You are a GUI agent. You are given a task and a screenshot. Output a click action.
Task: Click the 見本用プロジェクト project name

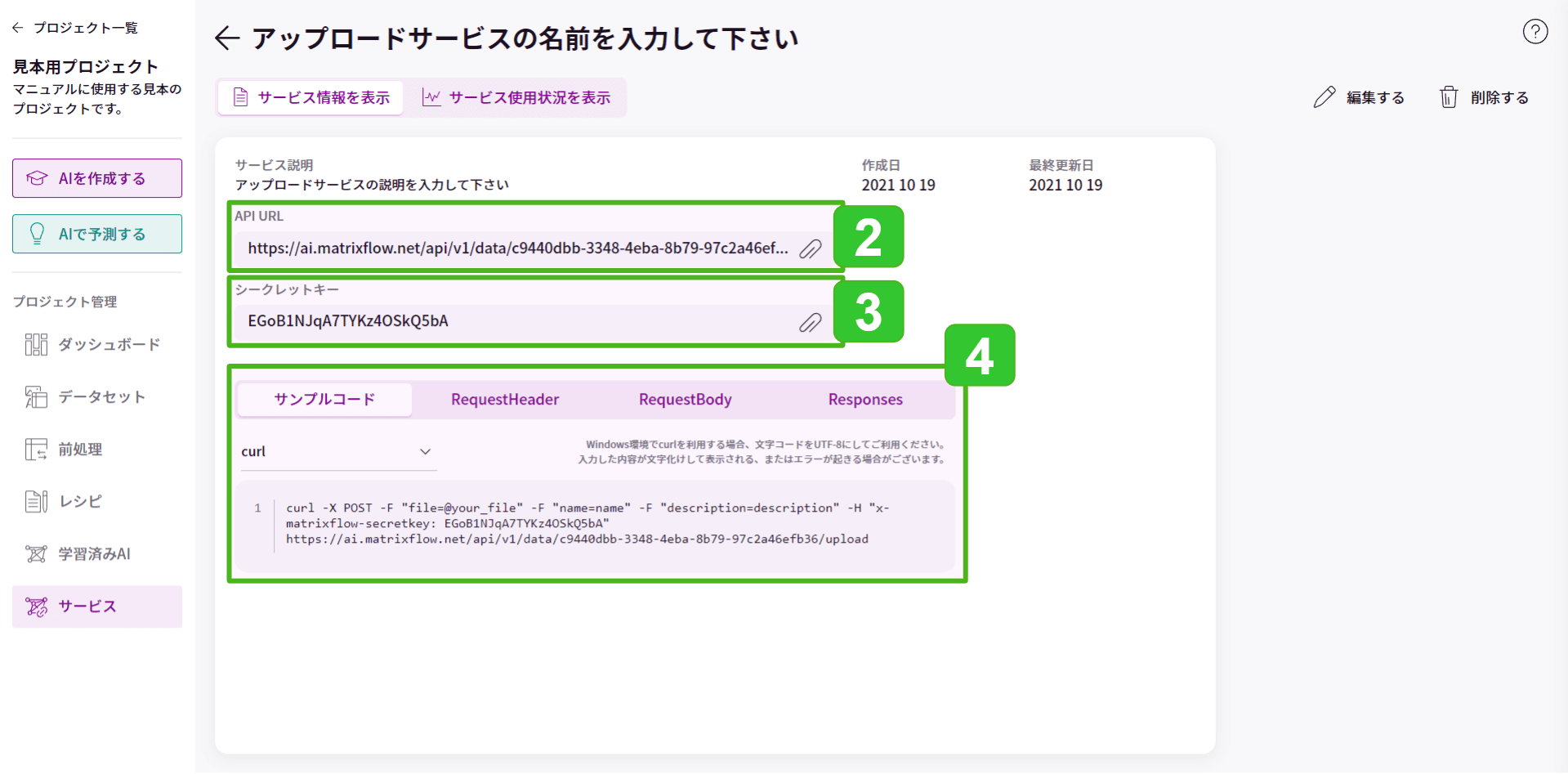pos(85,67)
